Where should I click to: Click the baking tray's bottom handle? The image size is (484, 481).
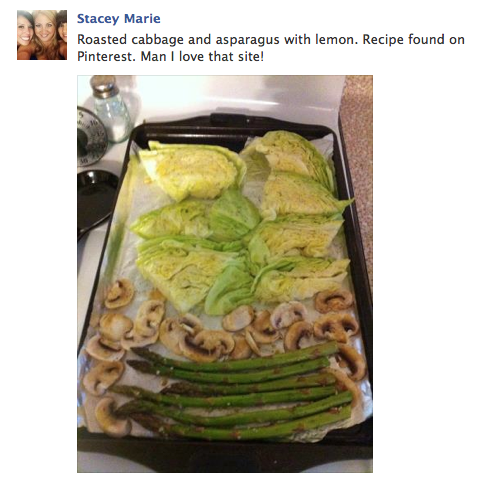(x=225, y=458)
